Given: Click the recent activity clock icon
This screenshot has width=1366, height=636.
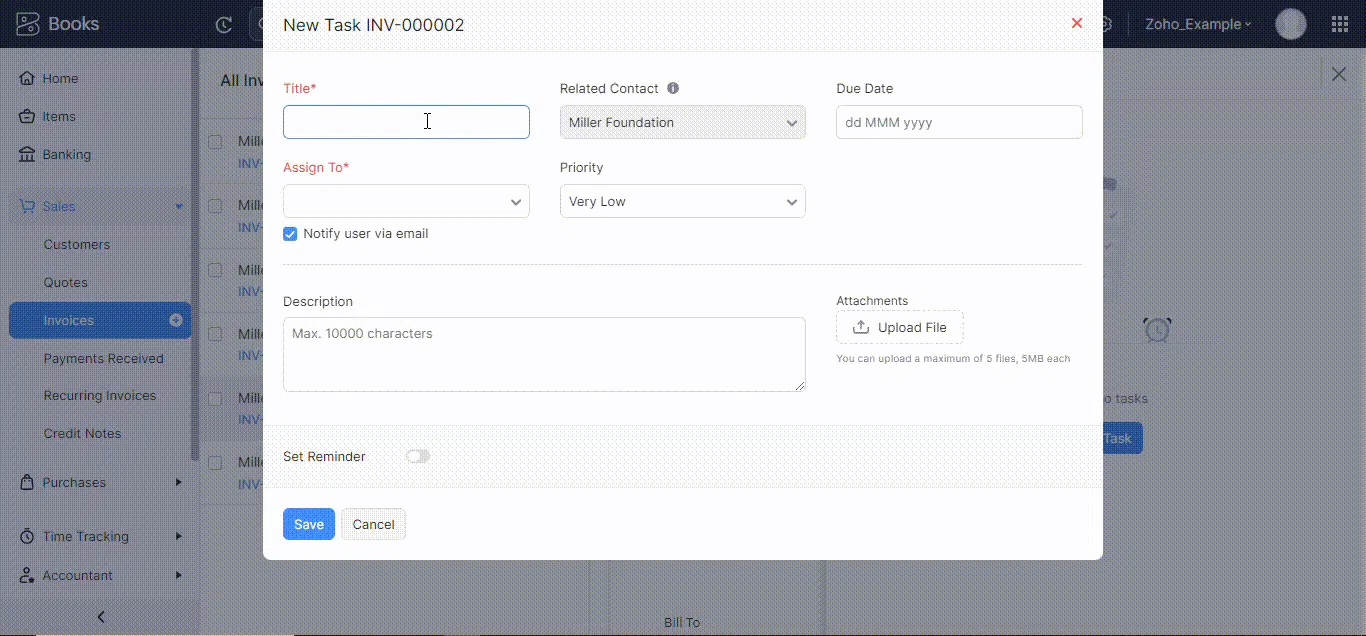Looking at the screenshot, I should pos(224,25).
